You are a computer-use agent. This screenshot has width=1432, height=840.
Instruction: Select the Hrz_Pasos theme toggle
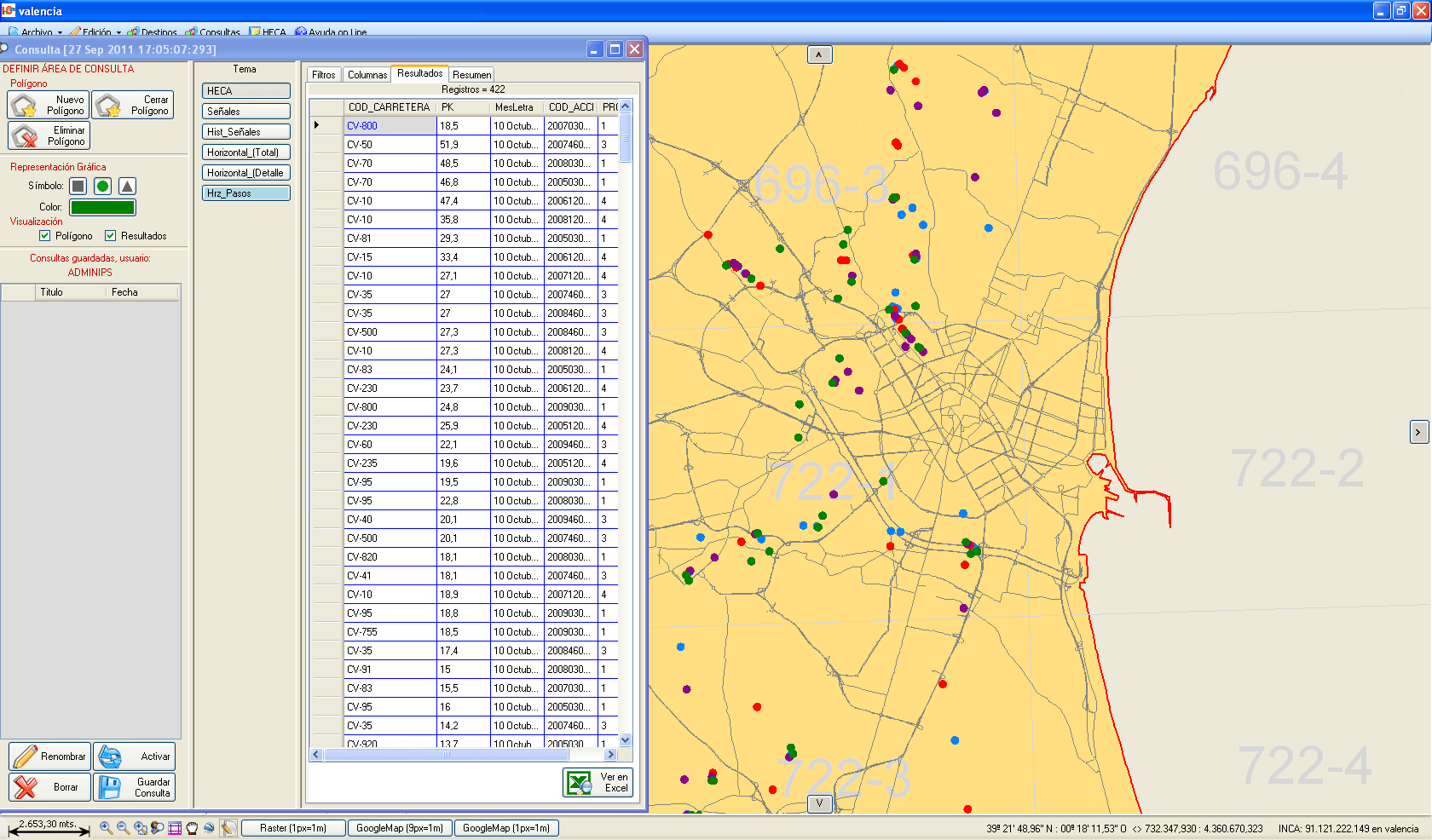245,193
